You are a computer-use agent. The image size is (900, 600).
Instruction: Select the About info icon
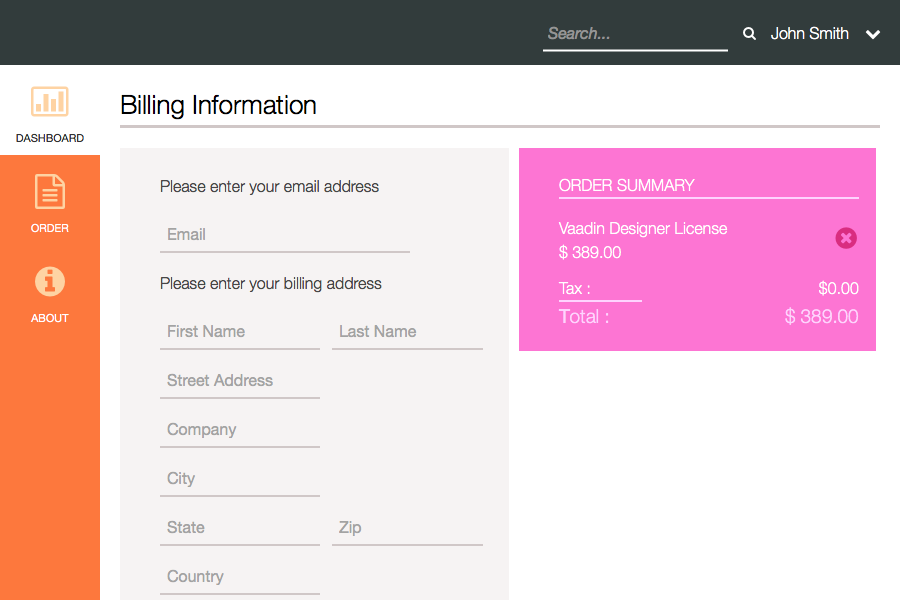click(50, 281)
